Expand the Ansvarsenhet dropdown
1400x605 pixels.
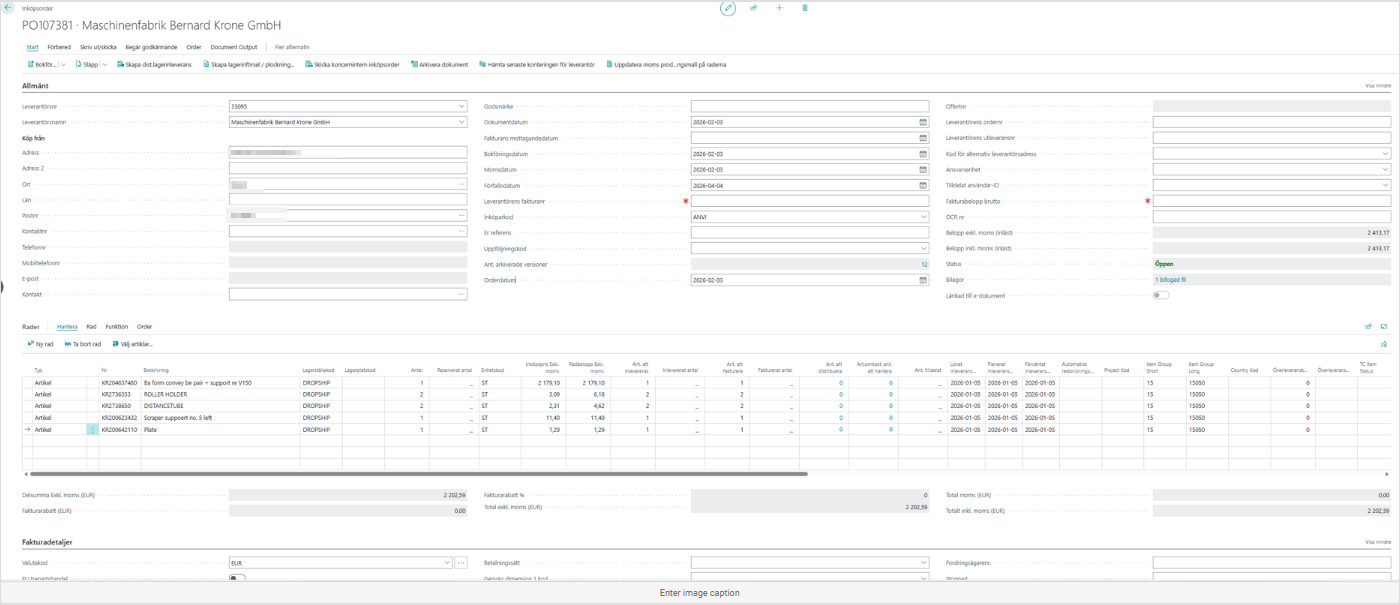click(1385, 169)
